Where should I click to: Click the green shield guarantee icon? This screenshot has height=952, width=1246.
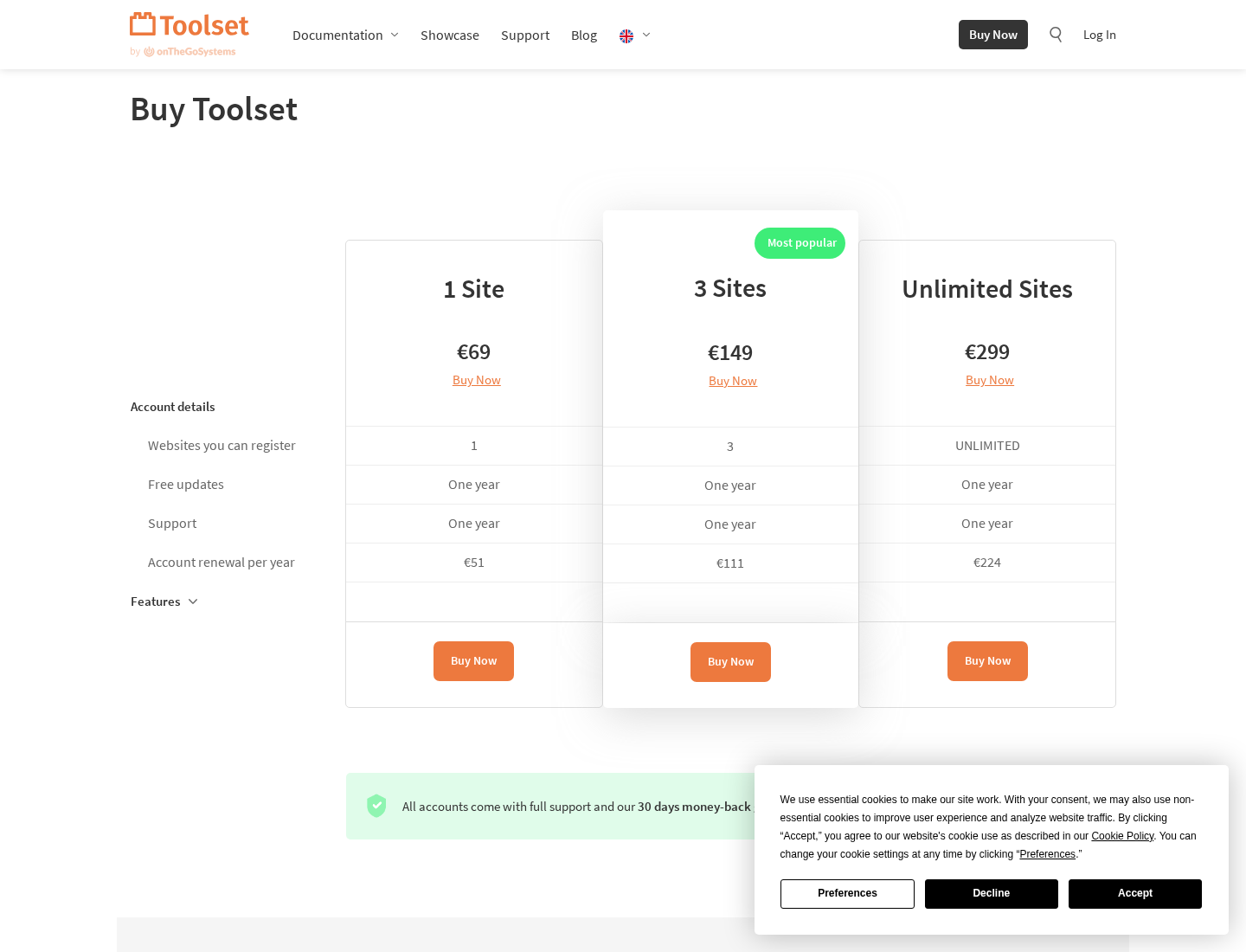376,806
